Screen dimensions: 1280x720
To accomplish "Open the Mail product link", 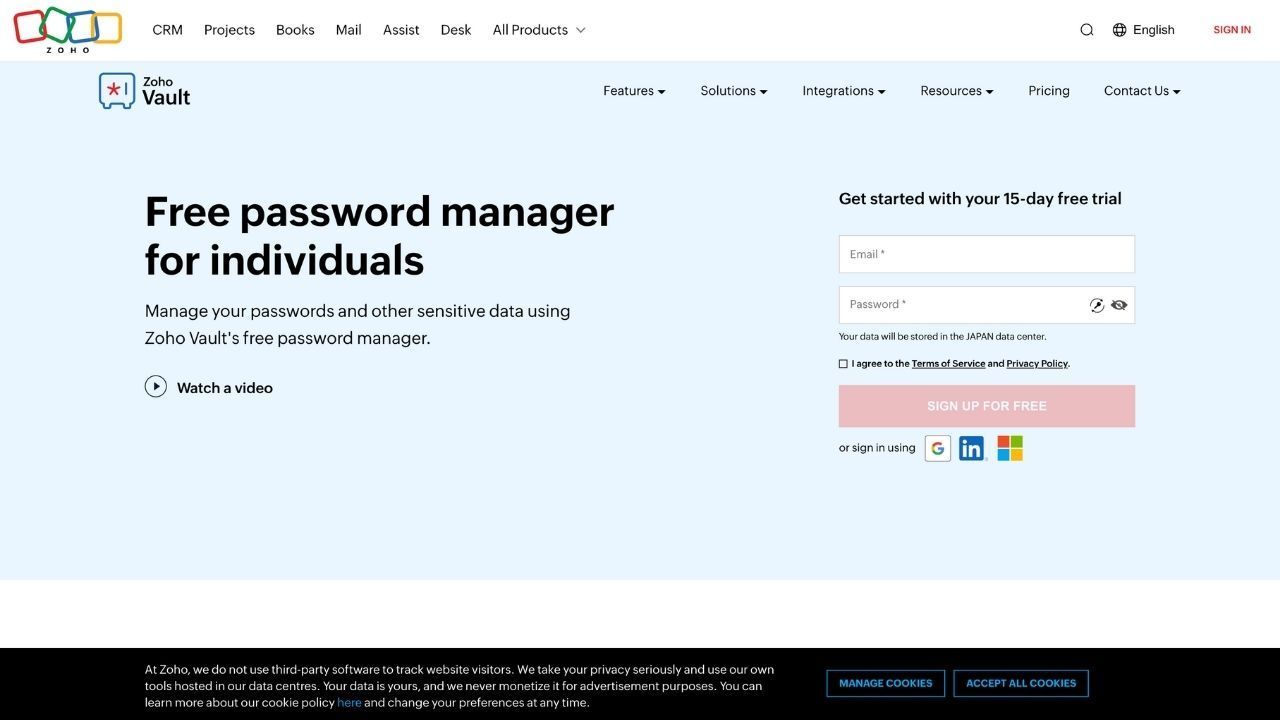I will 349,30.
